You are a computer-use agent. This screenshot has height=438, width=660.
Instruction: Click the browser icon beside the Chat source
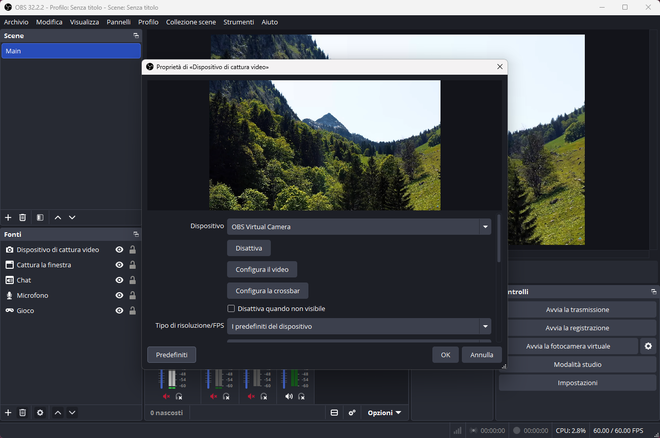coord(9,280)
